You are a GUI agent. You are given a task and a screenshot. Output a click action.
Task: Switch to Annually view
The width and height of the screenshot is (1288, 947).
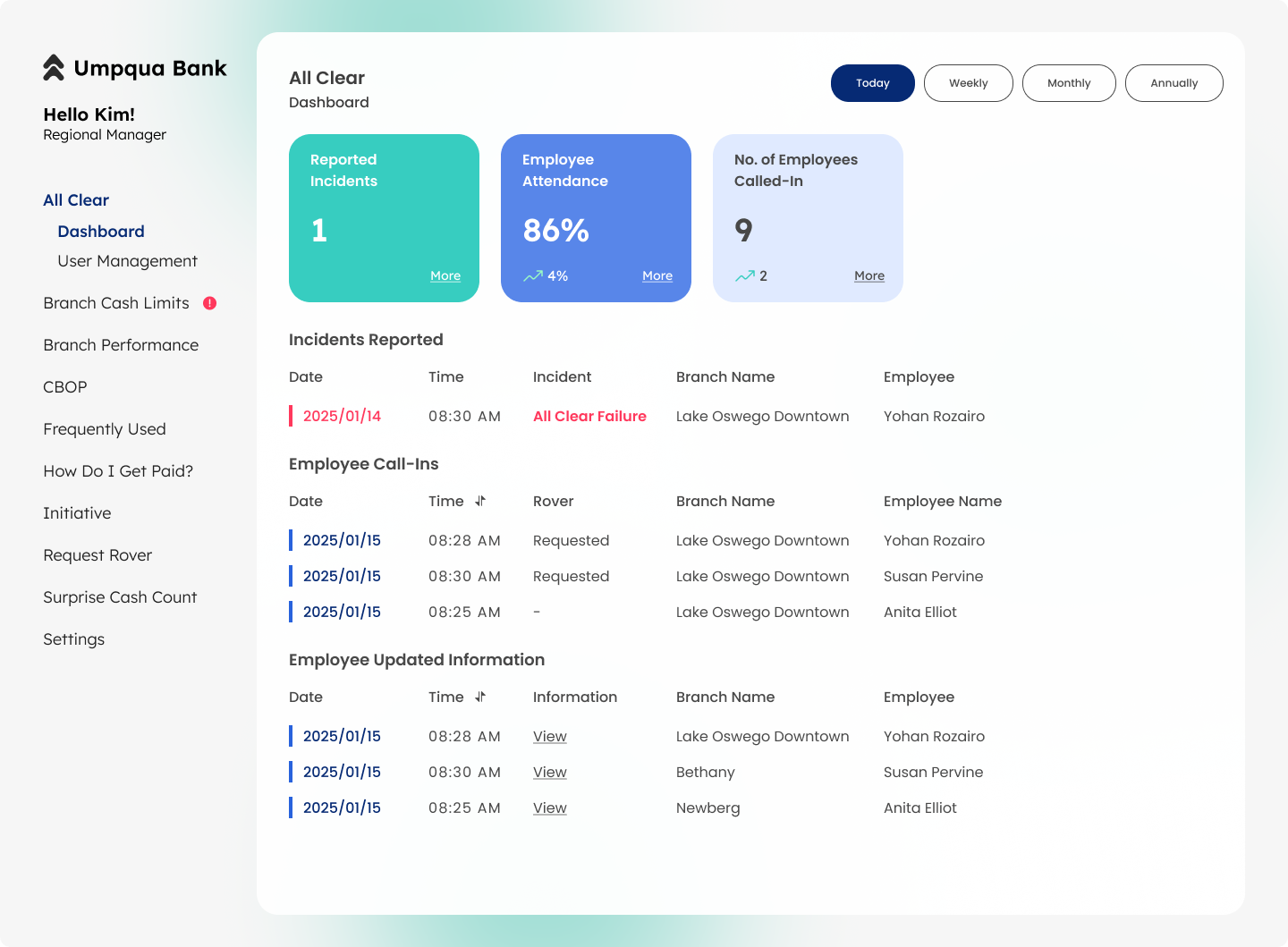tap(1174, 82)
